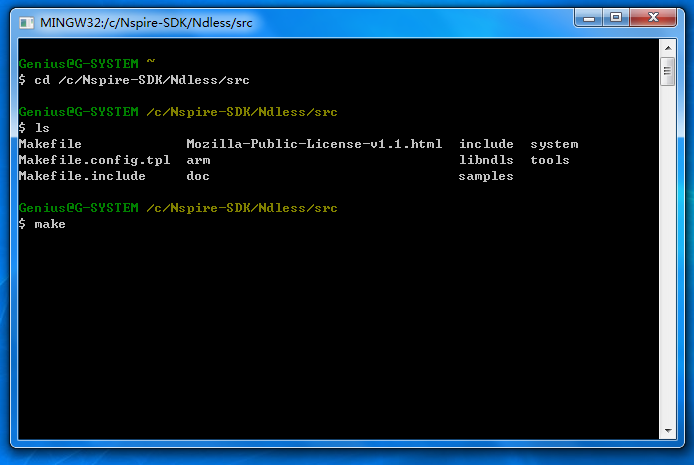Click the scrollbar down arrow
The height and width of the screenshot is (465, 694).
click(668, 430)
